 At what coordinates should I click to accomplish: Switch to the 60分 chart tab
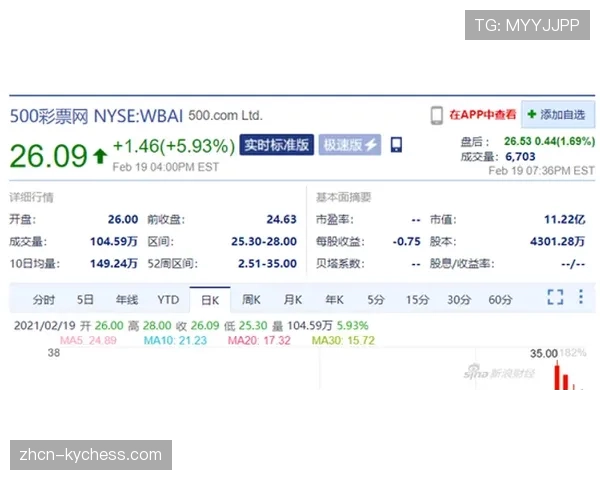coord(500,300)
